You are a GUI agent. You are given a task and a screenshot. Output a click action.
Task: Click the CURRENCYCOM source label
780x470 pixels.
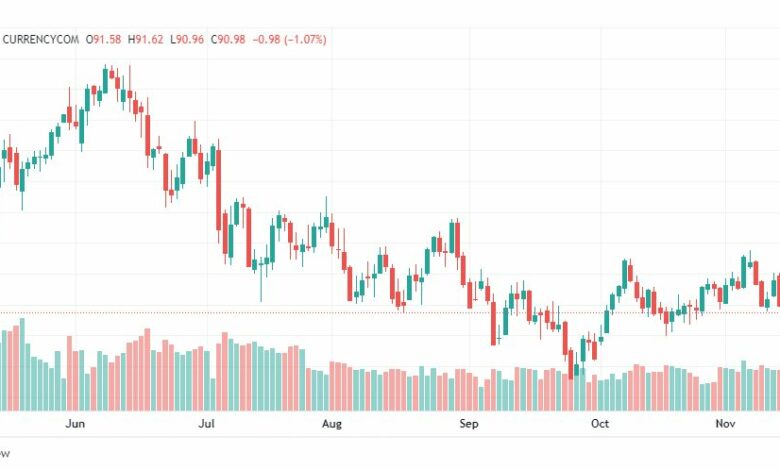point(41,39)
